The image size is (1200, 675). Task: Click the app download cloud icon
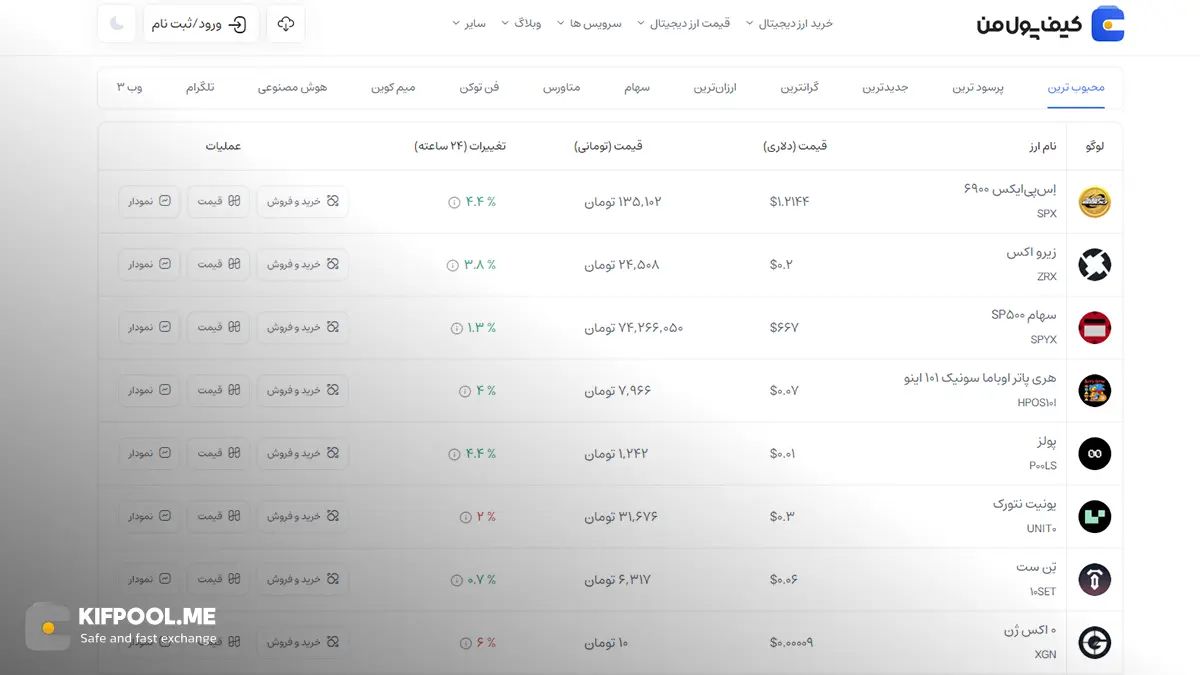pyautogui.click(x=286, y=23)
